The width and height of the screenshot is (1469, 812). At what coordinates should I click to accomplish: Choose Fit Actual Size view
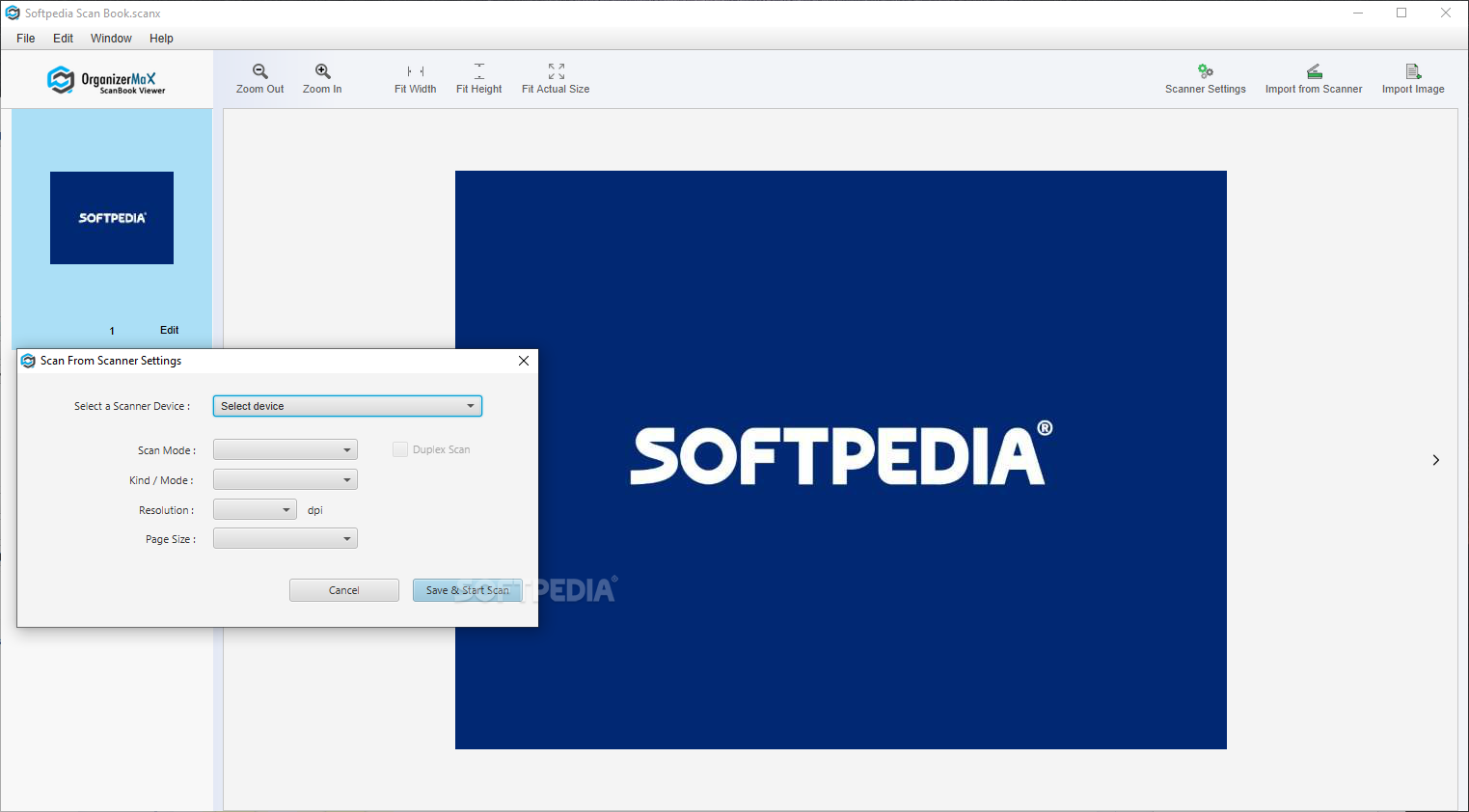coord(556,79)
